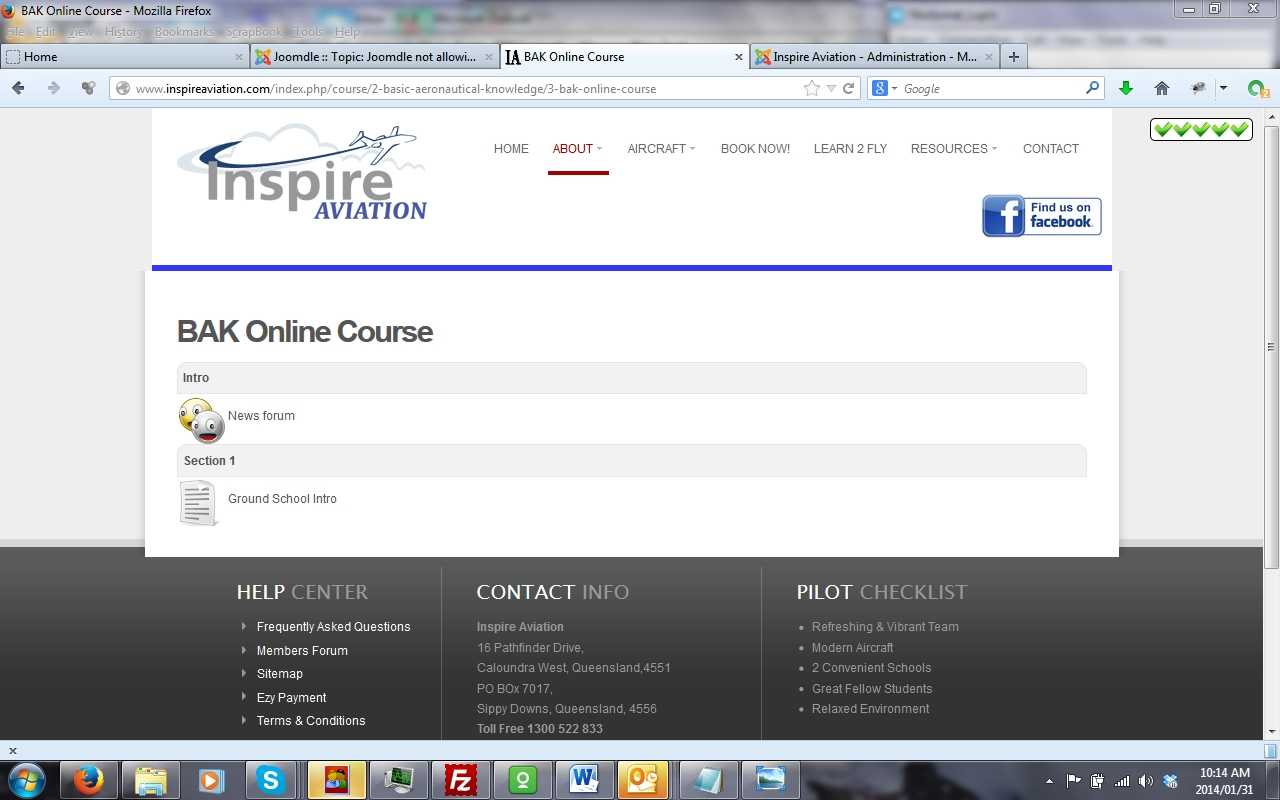
Task: Click the Firefox home button
Action: tap(1161, 88)
